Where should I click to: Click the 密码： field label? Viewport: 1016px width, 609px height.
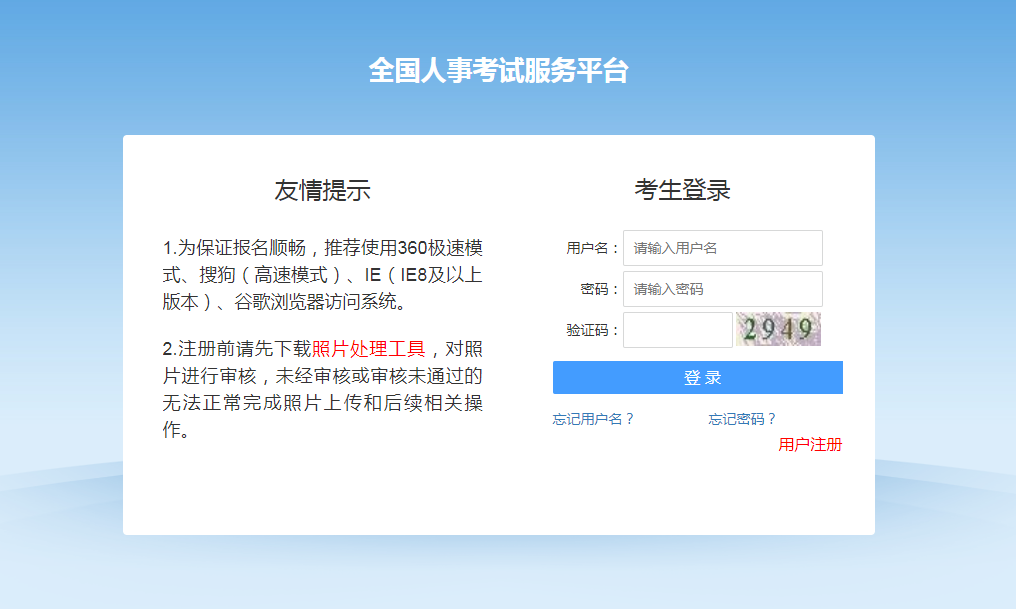600,289
